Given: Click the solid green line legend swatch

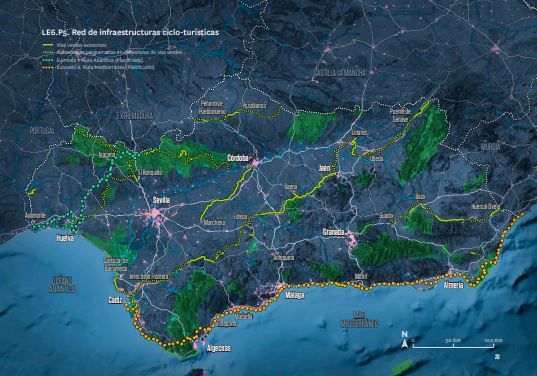Looking at the screenshot, I should (47, 45).
